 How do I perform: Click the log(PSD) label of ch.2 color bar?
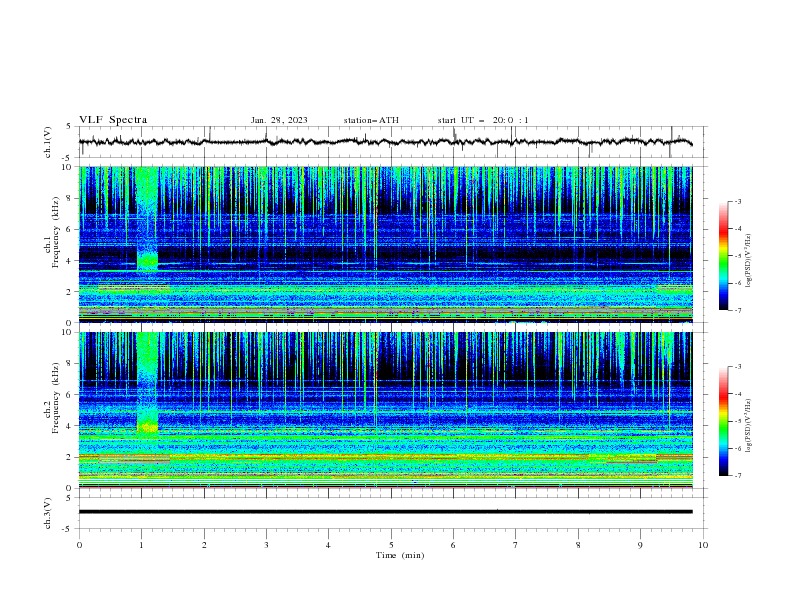click(x=749, y=426)
